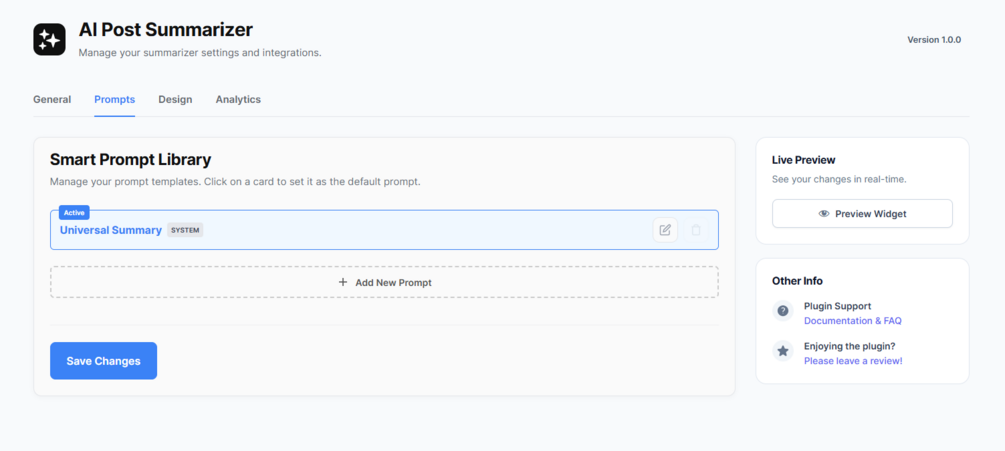The image size is (1005, 451).
Task: Click the eye icon in Preview Widget
Action: point(824,214)
